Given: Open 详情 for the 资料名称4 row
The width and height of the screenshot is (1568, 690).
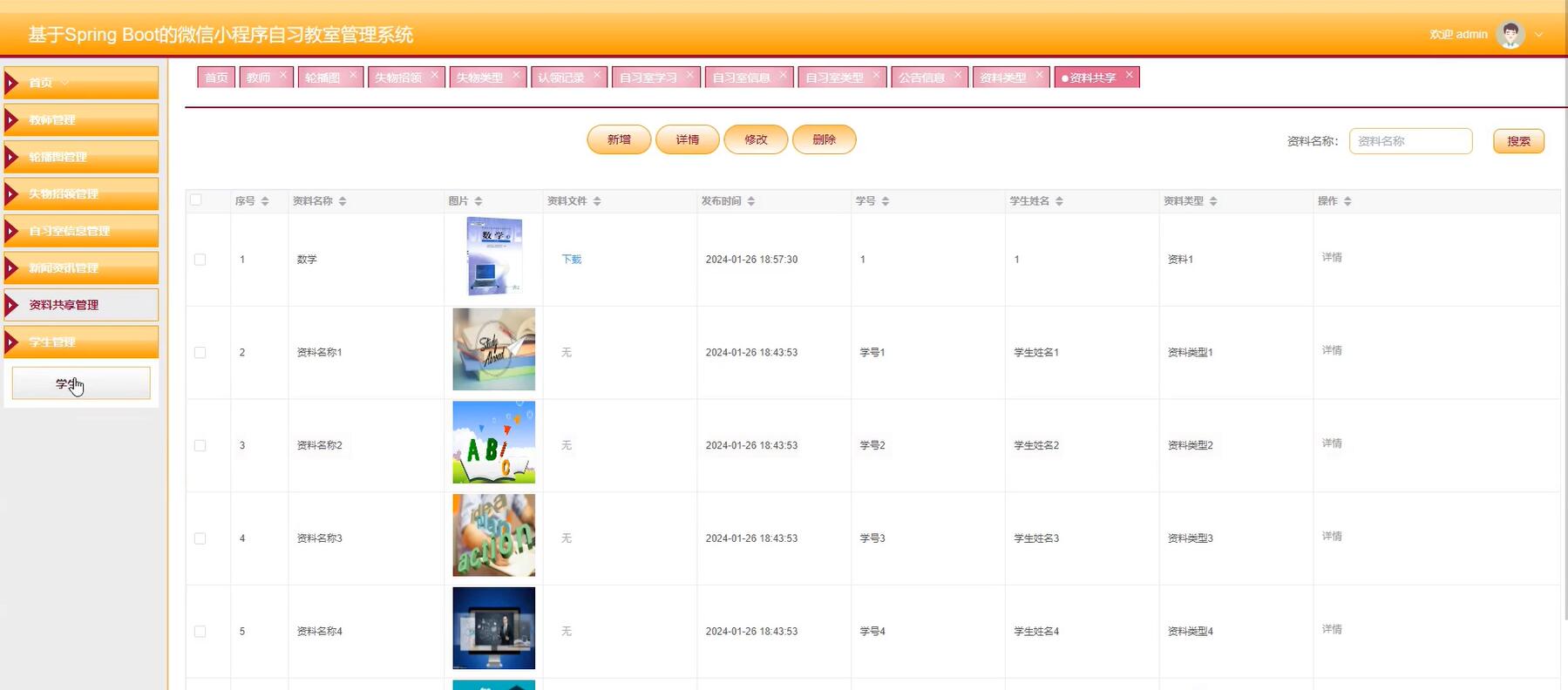Looking at the screenshot, I should 1332,629.
